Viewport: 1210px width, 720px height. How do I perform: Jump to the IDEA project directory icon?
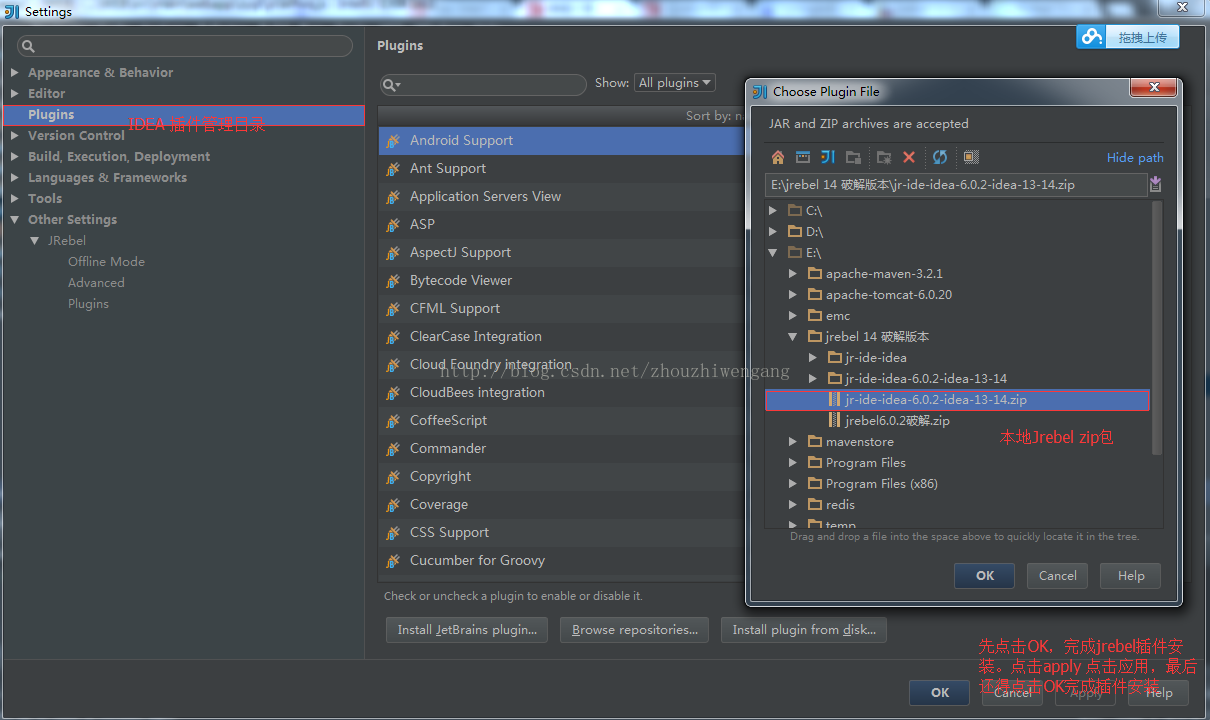[827, 157]
